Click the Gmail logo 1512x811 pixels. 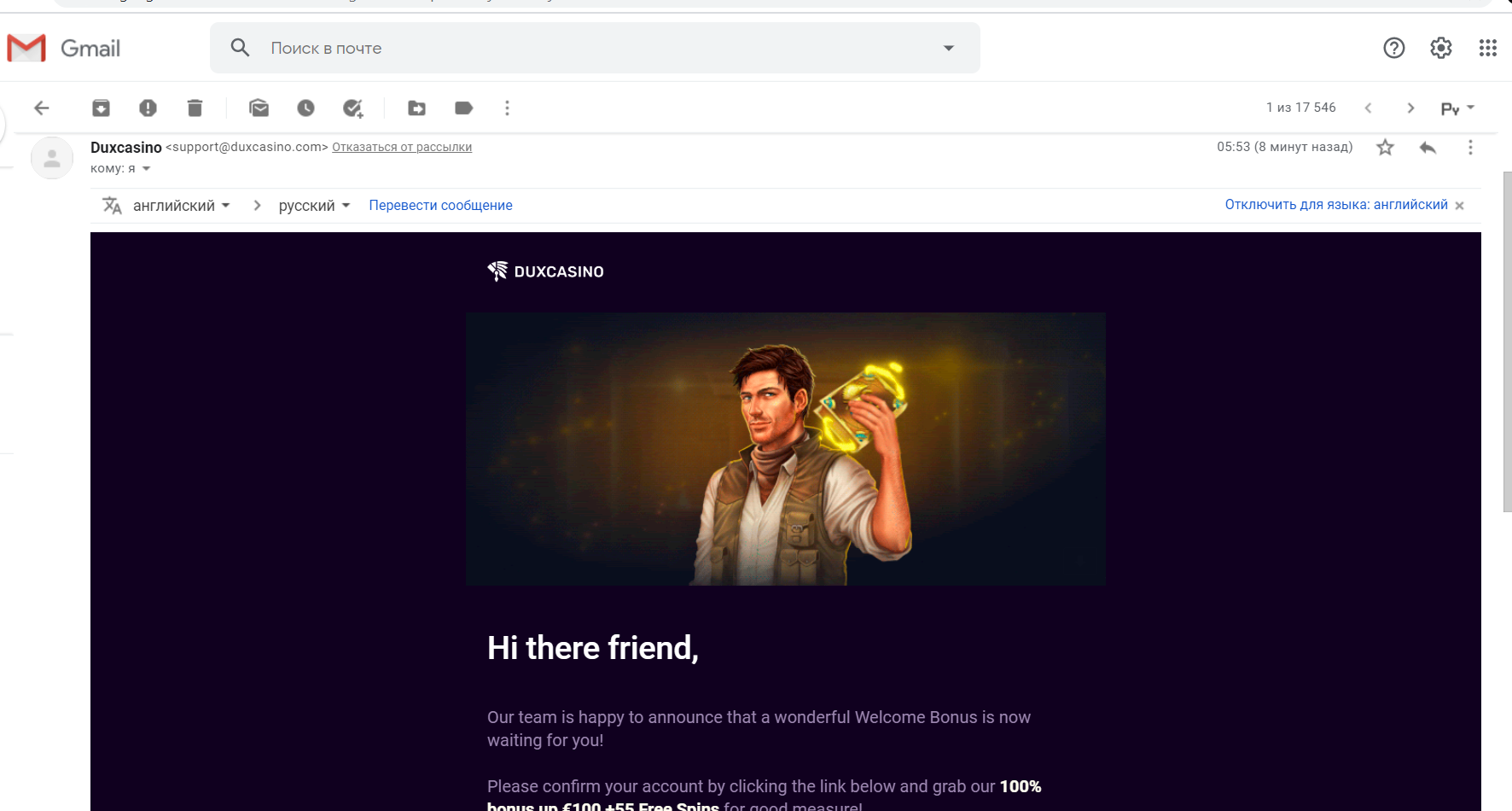[x=64, y=48]
